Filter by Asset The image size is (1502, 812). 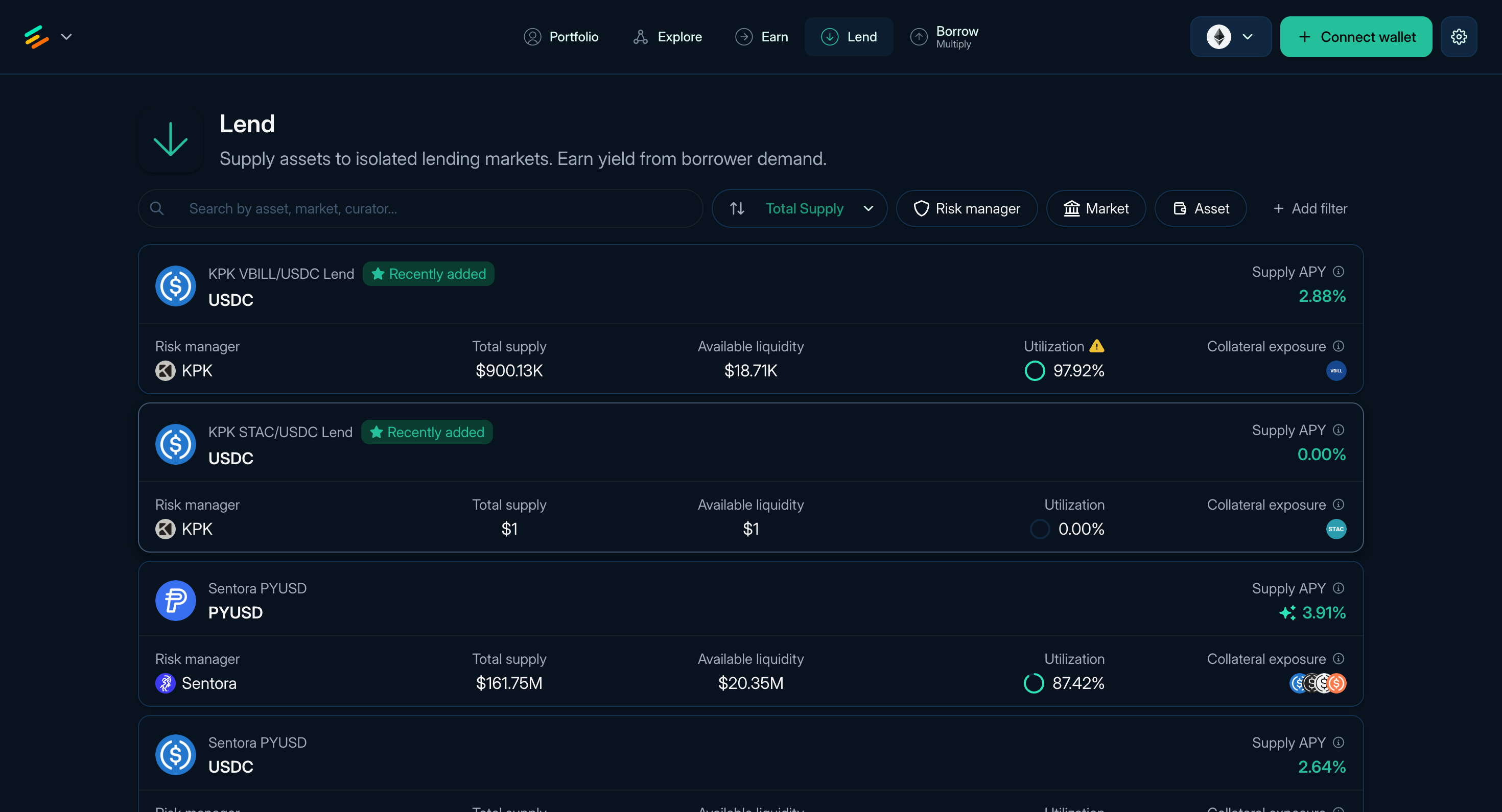point(1200,208)
